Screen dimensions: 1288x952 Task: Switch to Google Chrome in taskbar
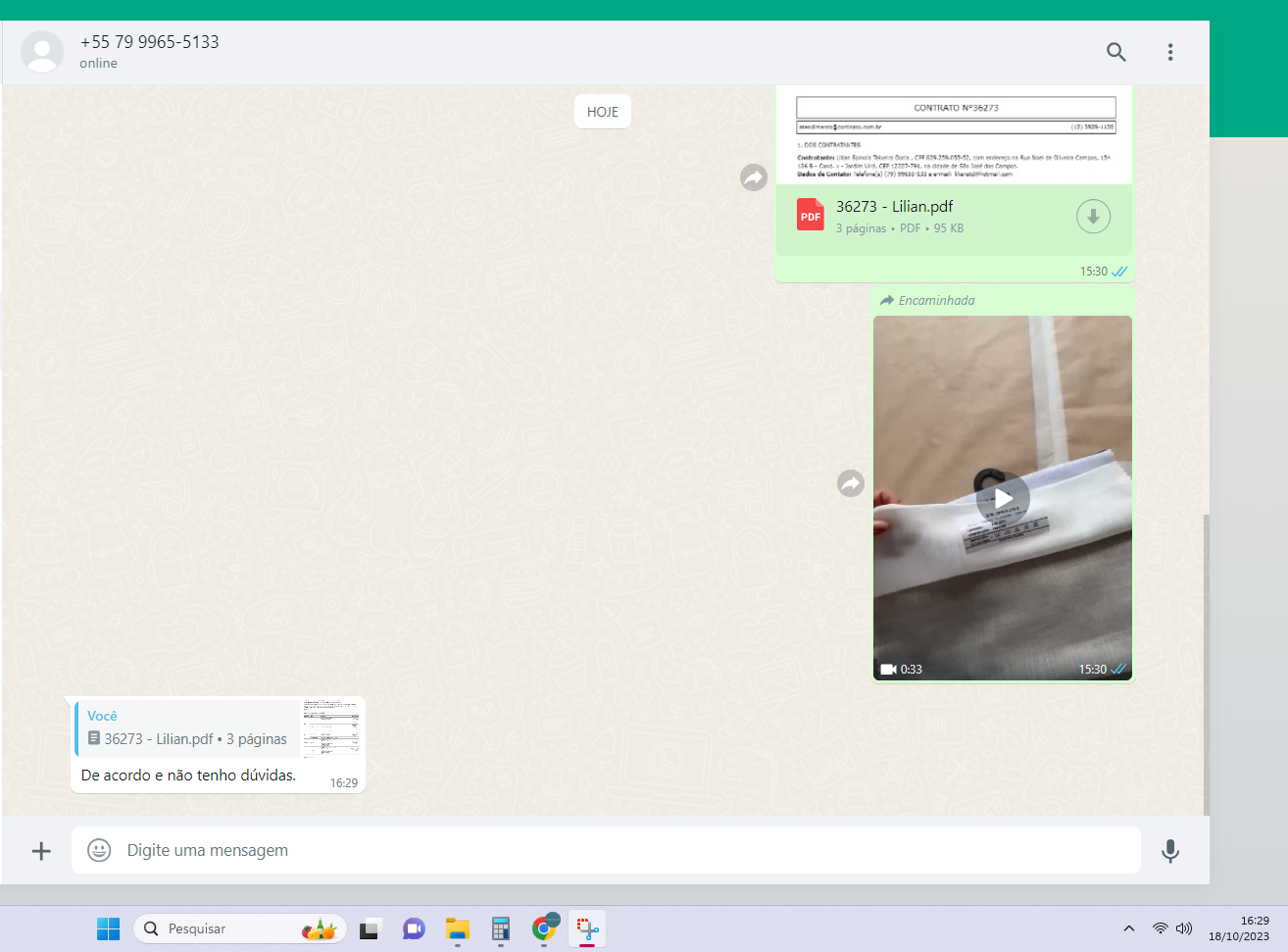[x=545, y=927]
